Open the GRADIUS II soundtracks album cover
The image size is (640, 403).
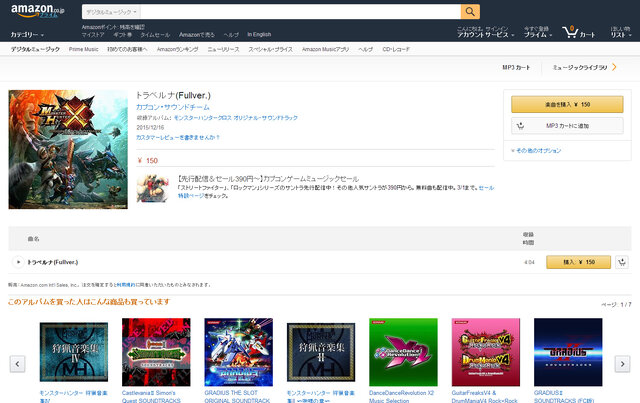568,352
